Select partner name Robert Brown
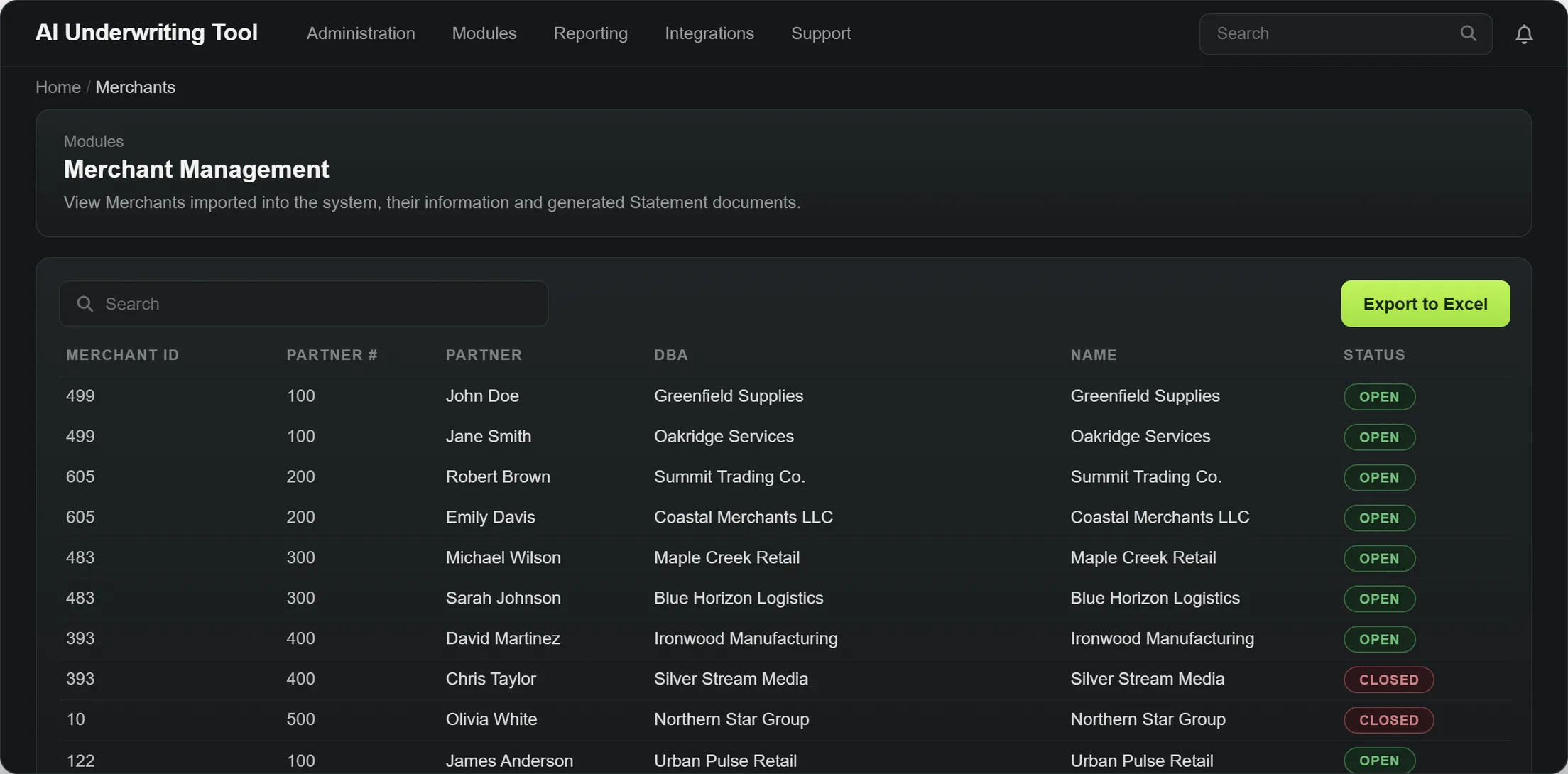The width and height of the screenshot is (1568, 774). click(x=498, y=477)
